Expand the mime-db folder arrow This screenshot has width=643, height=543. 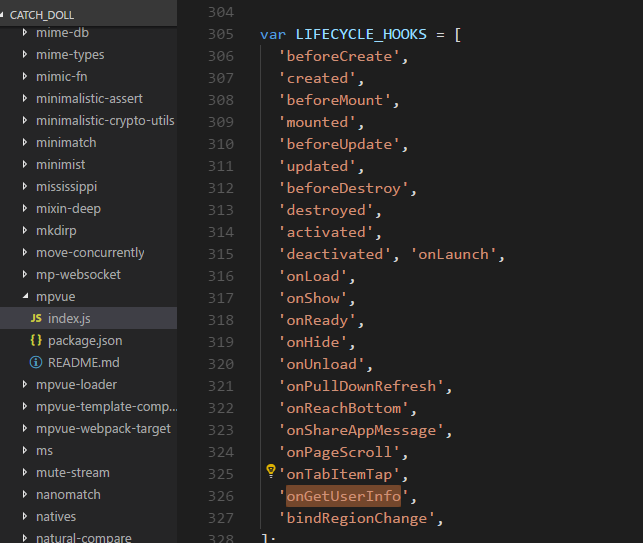25,32
